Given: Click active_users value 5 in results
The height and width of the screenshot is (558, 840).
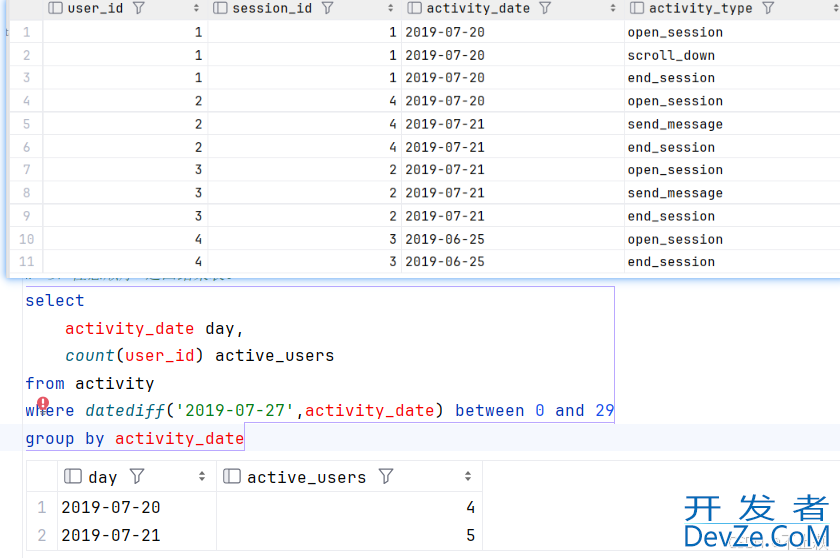Looking at the screenshot, I should (349, 535).
